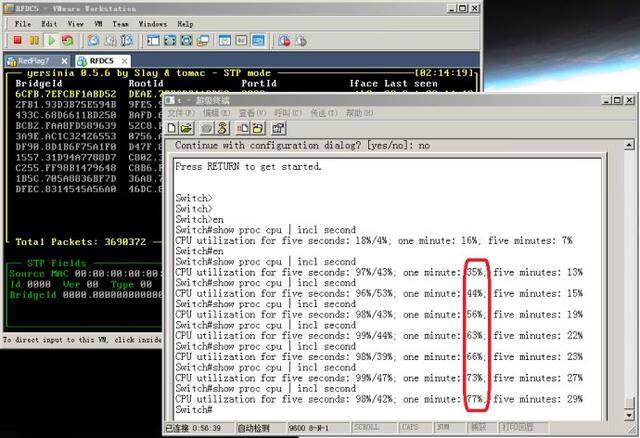Open the Help menu in VMware
The height and width of the screenshot is (438, 640).
(x=185, y=24)
